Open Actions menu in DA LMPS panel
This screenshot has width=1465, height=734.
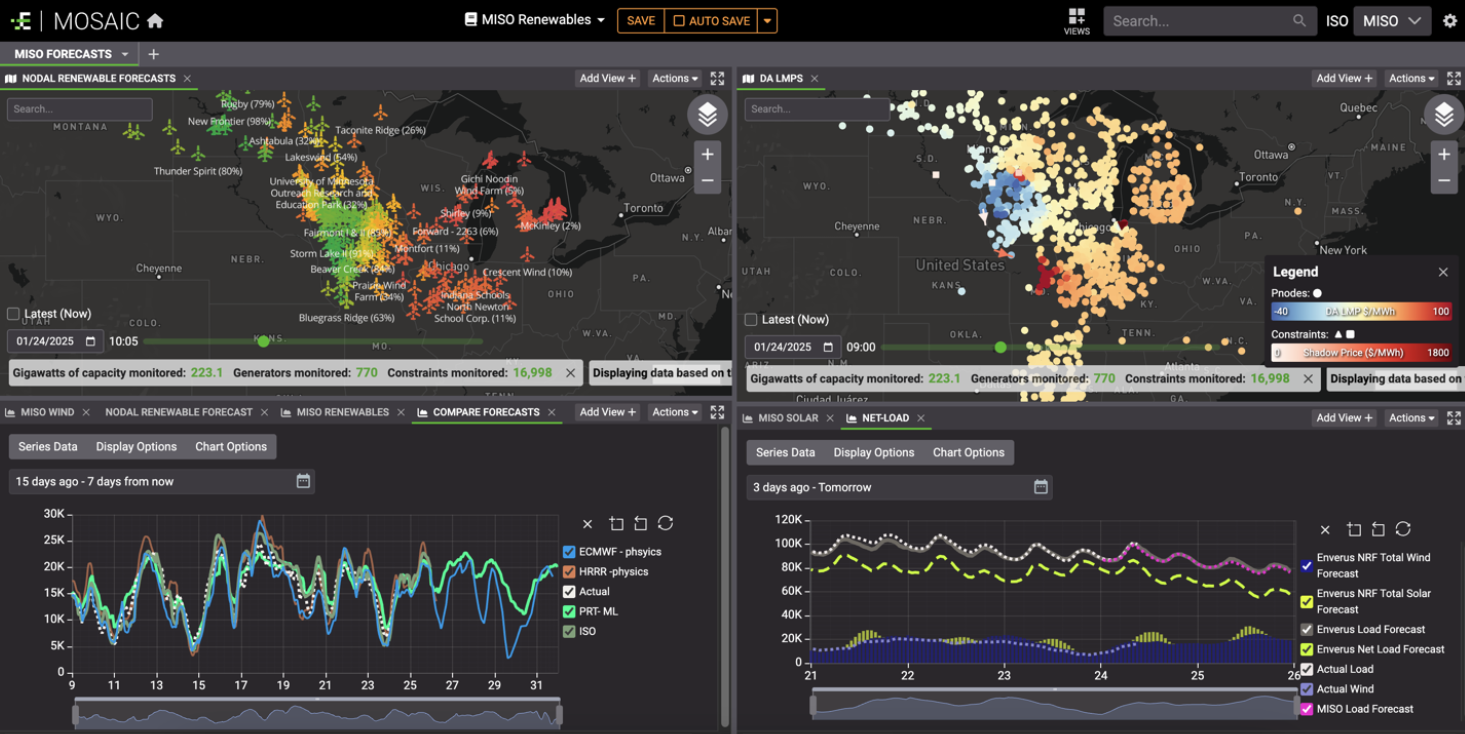1412,78
